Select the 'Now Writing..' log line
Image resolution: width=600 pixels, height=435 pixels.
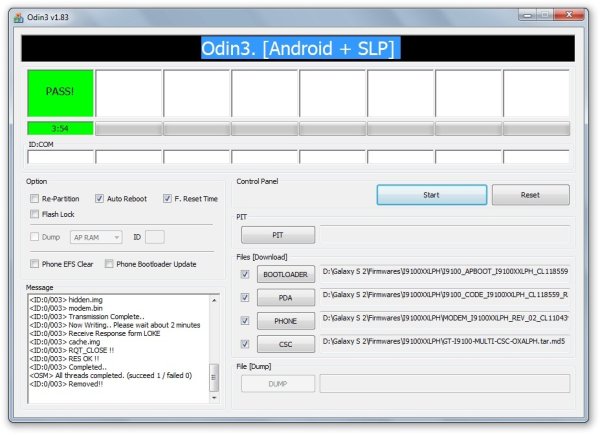115,325
